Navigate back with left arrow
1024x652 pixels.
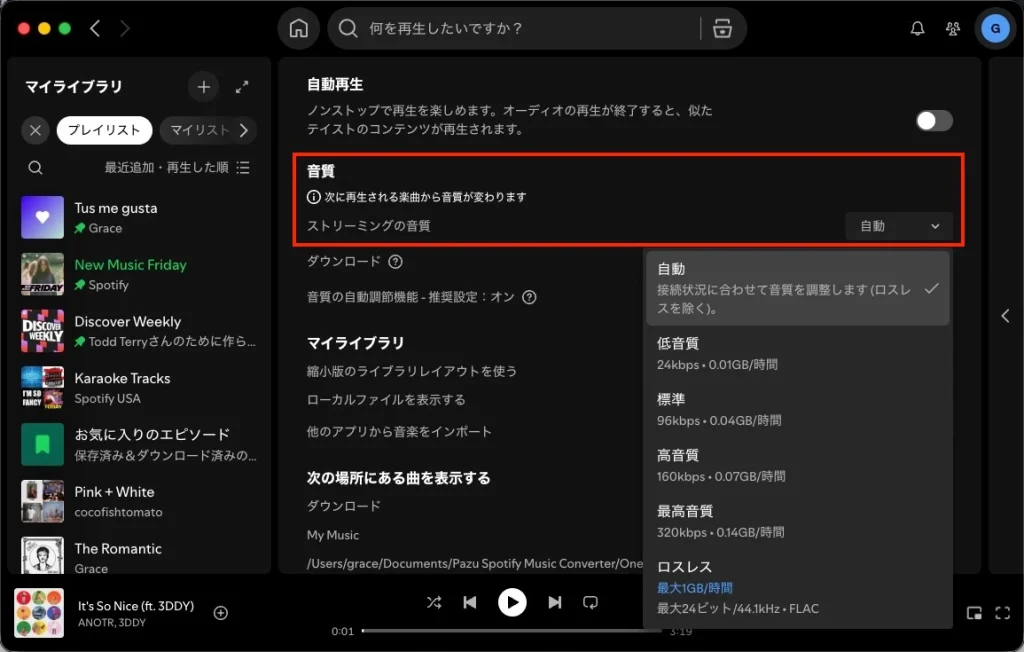point(95,28)
